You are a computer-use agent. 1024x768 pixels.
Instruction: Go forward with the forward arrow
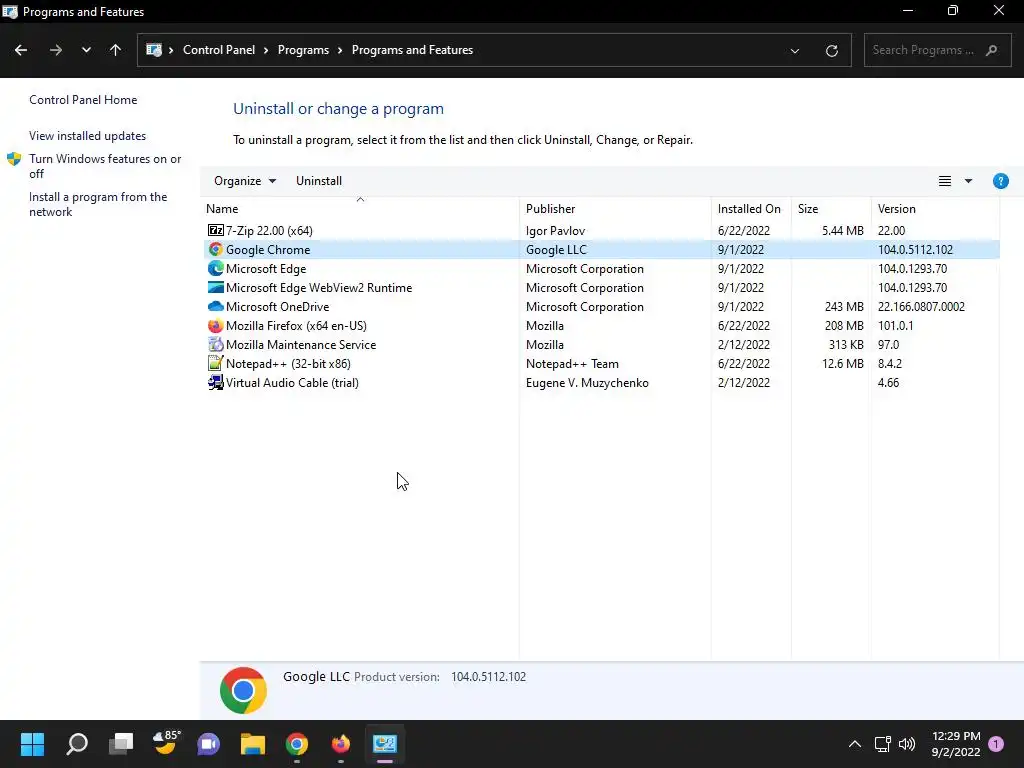[x=56, y=50]
